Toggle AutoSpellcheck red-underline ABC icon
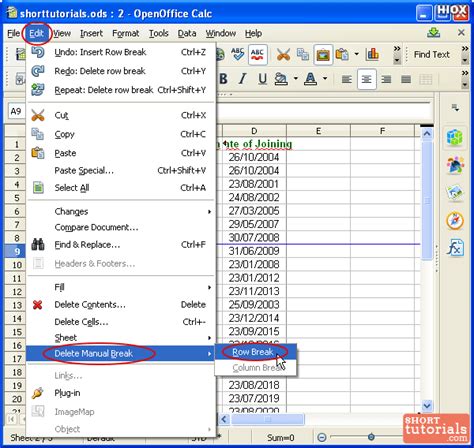 tap(257, 55)
